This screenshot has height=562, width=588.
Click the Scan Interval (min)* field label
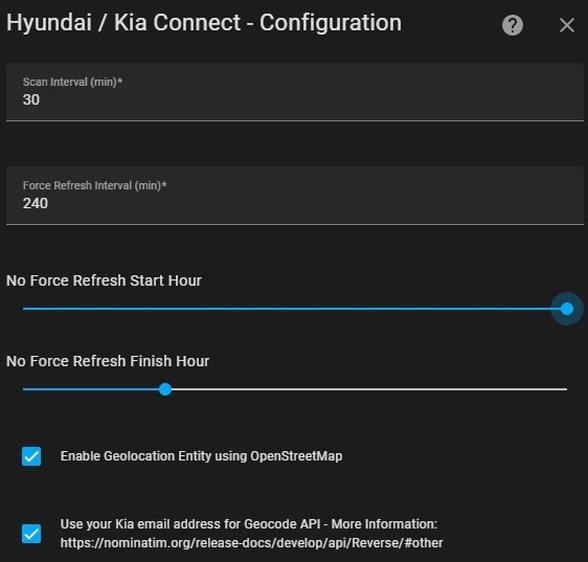click(72, 82)
